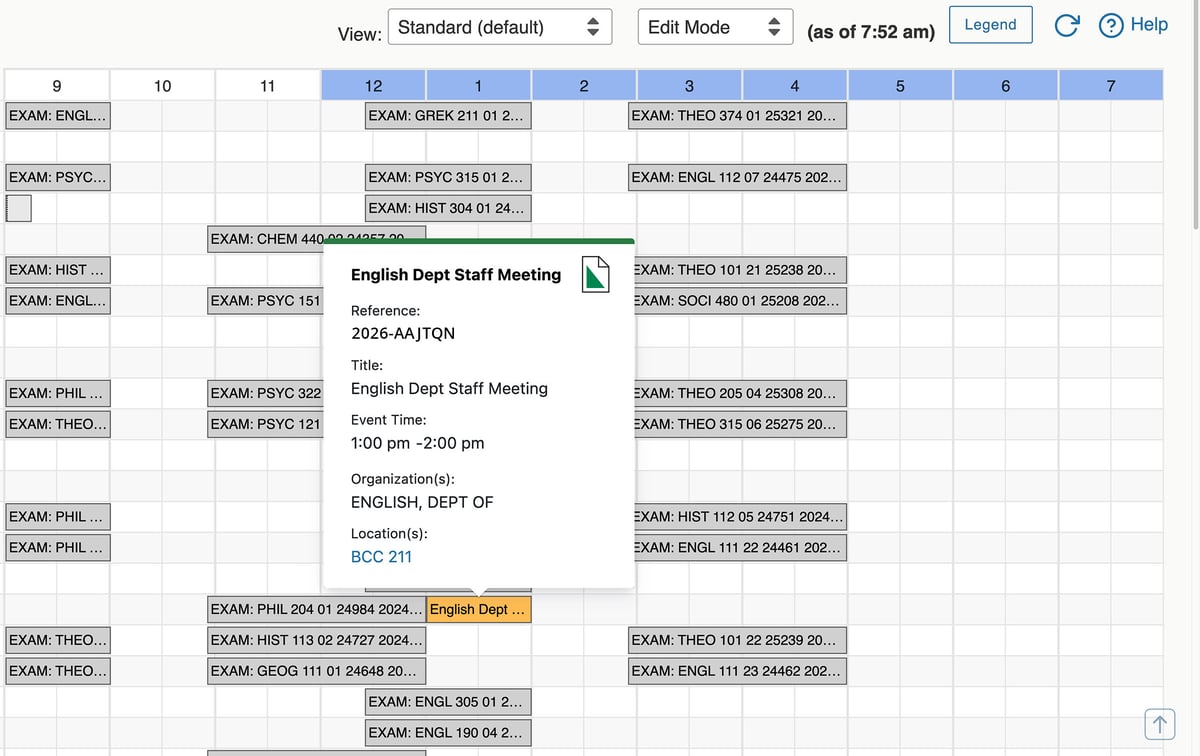The image size is (1200, 756).
Task: Click the Legend button
Action: pos(990,25)
